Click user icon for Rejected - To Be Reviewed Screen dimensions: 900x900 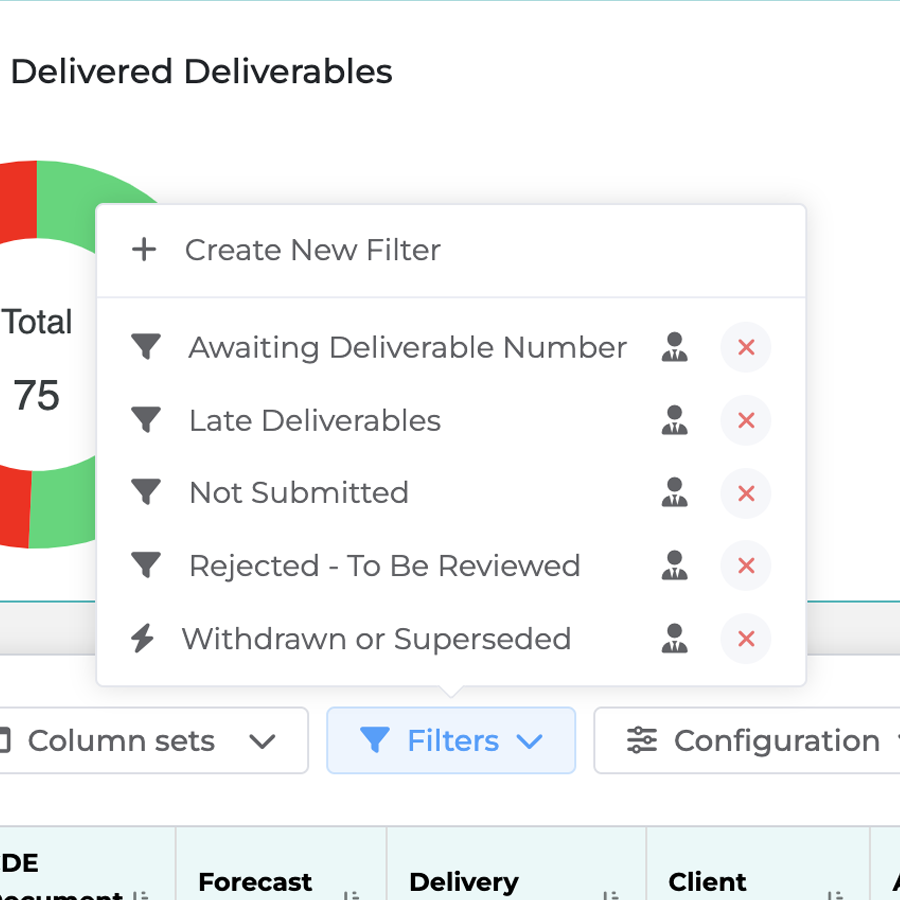(675, 566)
